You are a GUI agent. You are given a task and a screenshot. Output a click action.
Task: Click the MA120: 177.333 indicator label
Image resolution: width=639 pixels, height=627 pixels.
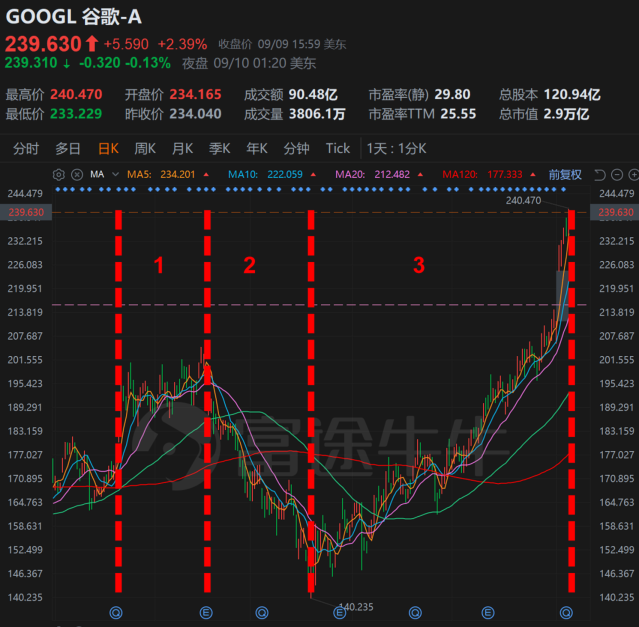483,174
